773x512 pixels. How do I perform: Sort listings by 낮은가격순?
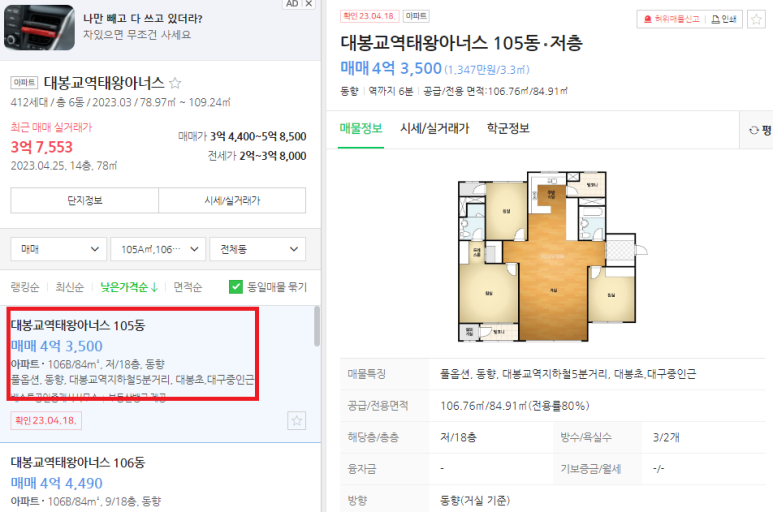129,287
